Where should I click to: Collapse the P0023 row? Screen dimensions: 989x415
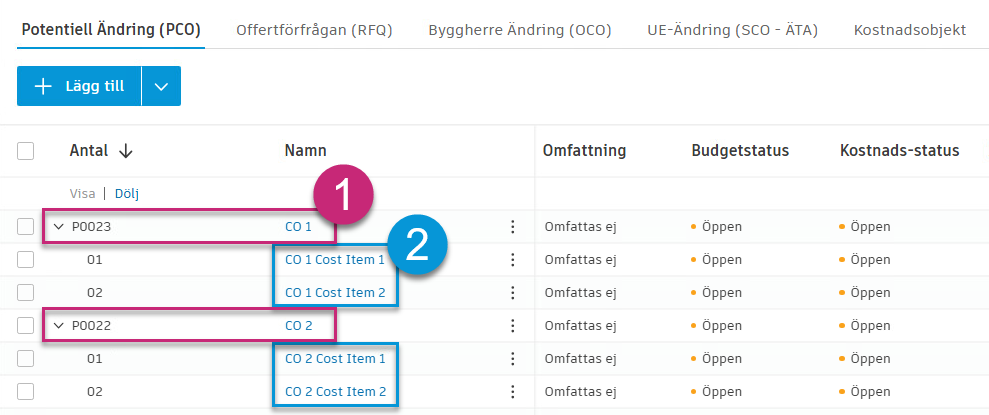[x=58, y=227]
